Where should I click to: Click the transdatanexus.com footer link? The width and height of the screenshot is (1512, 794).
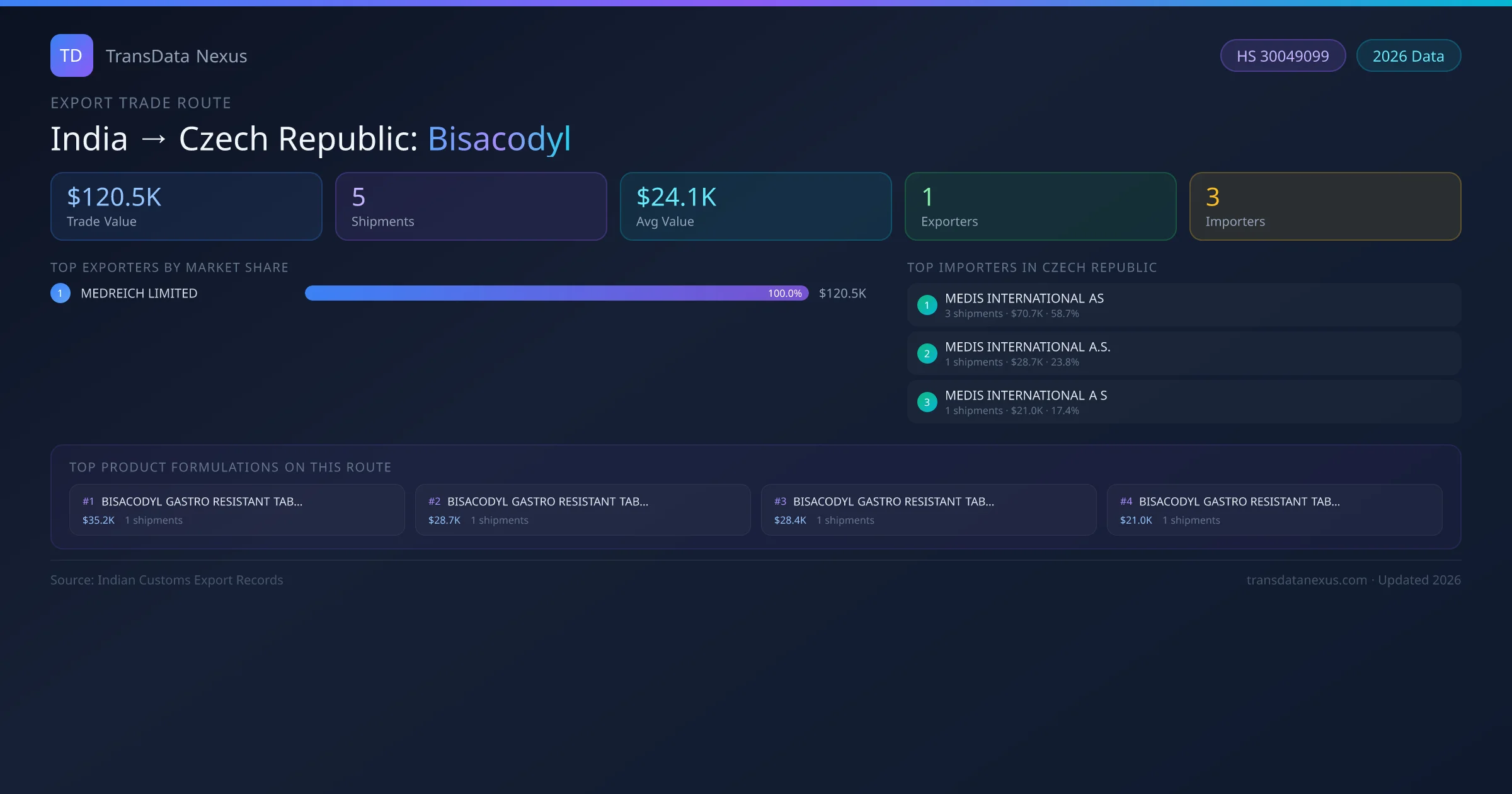(1306, 580)
